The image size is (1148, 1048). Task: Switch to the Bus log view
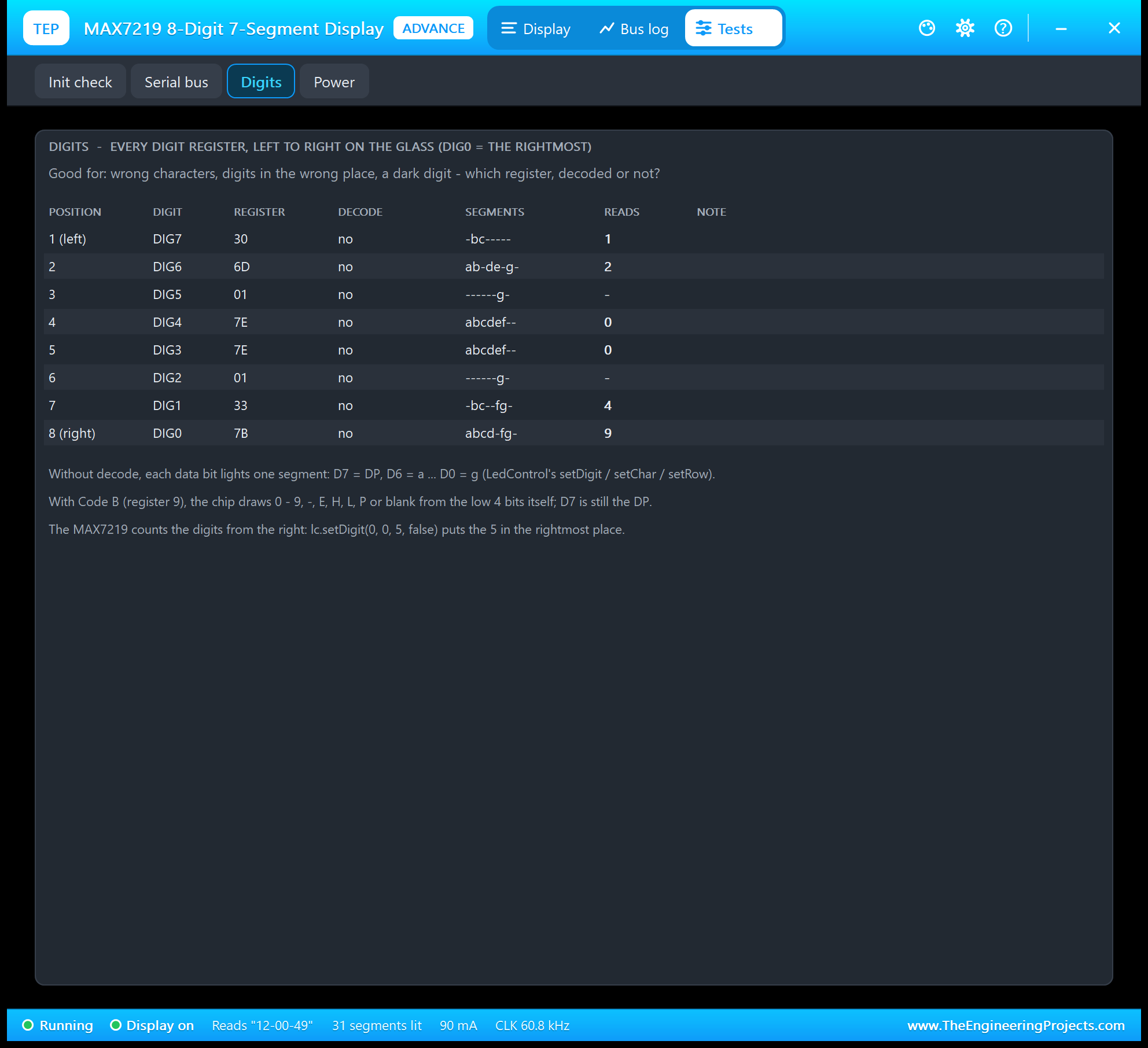click(634, 28)
